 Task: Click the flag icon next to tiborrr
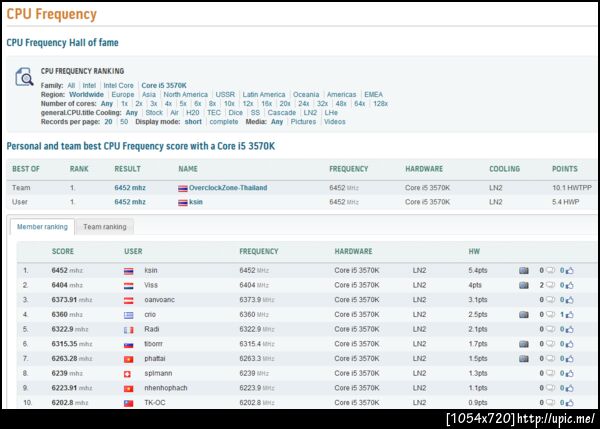[129, 344]
